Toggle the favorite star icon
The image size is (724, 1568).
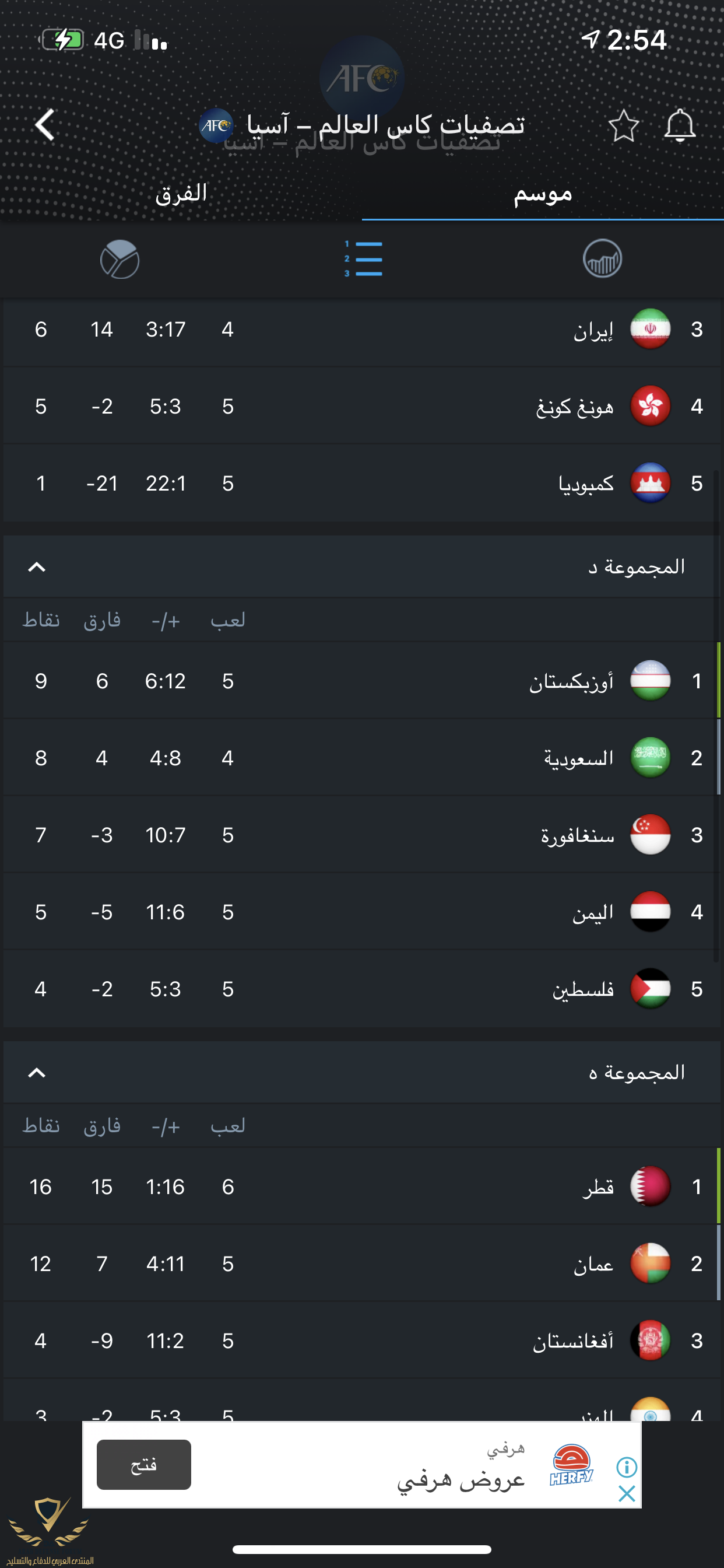pyautogui.click(x=623, y=126)
